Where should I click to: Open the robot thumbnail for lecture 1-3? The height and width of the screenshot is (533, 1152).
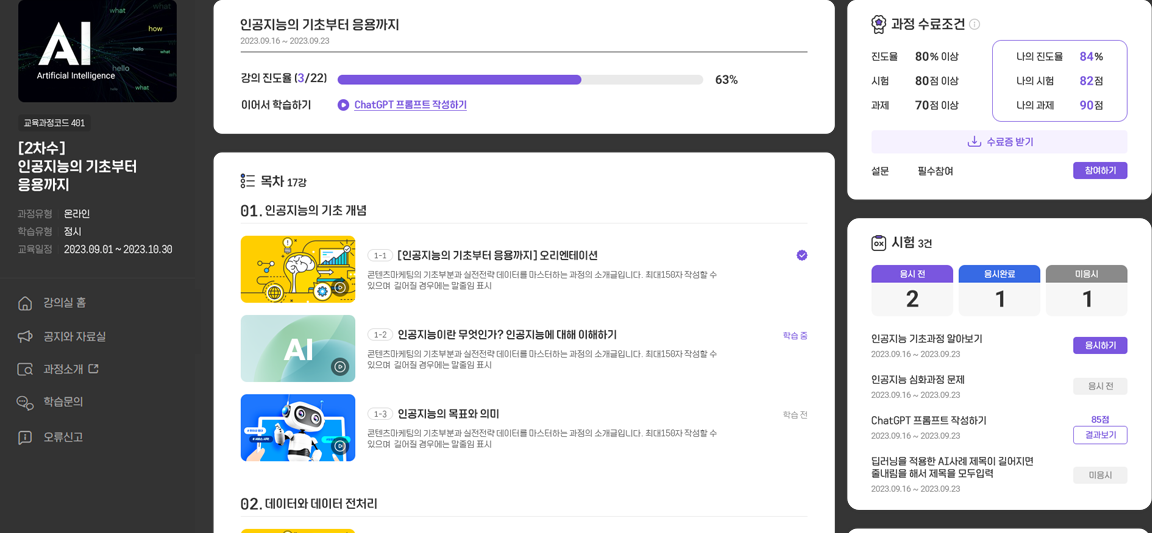(x=298, y=428)
